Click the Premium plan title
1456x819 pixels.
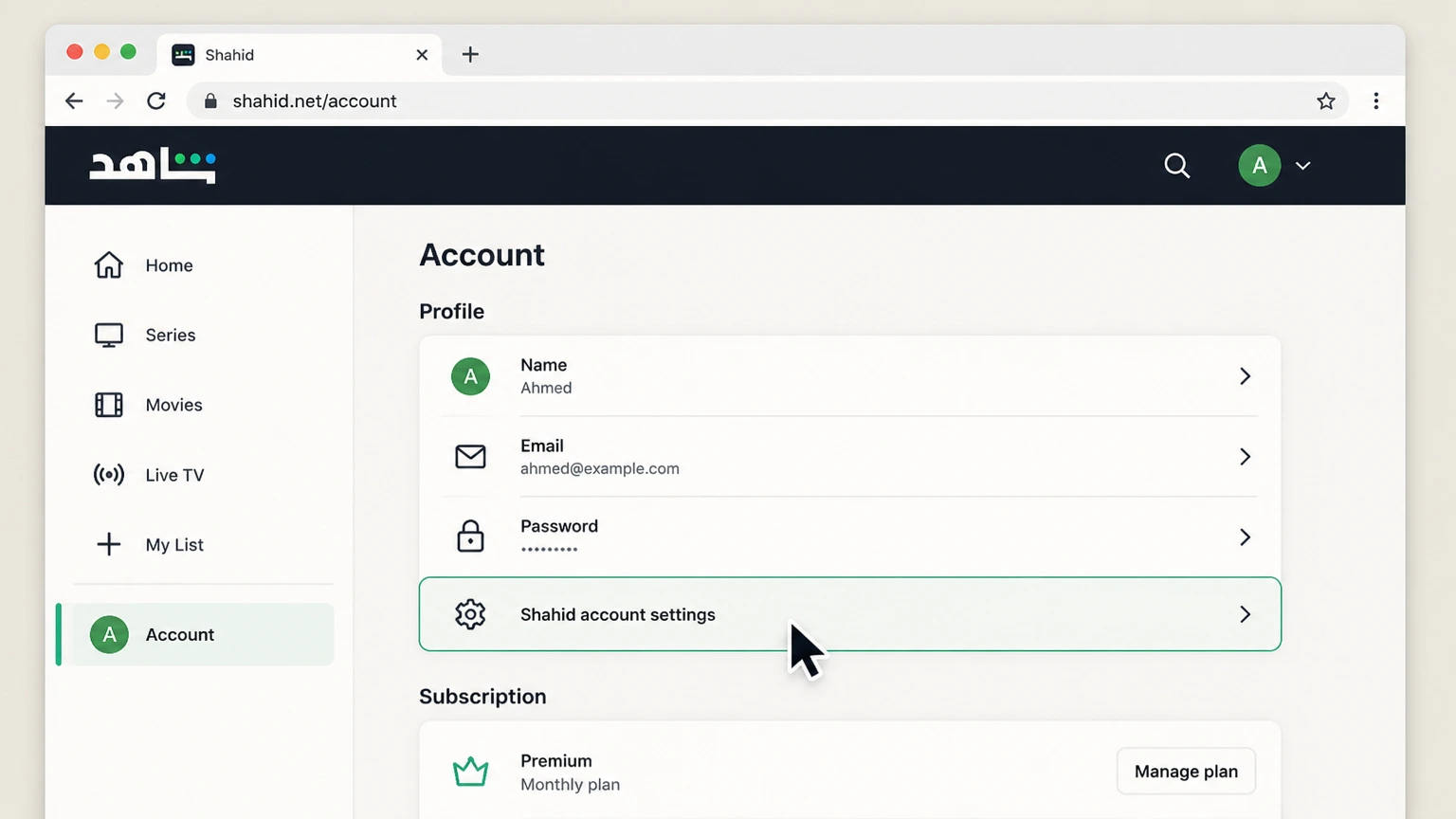556,761
